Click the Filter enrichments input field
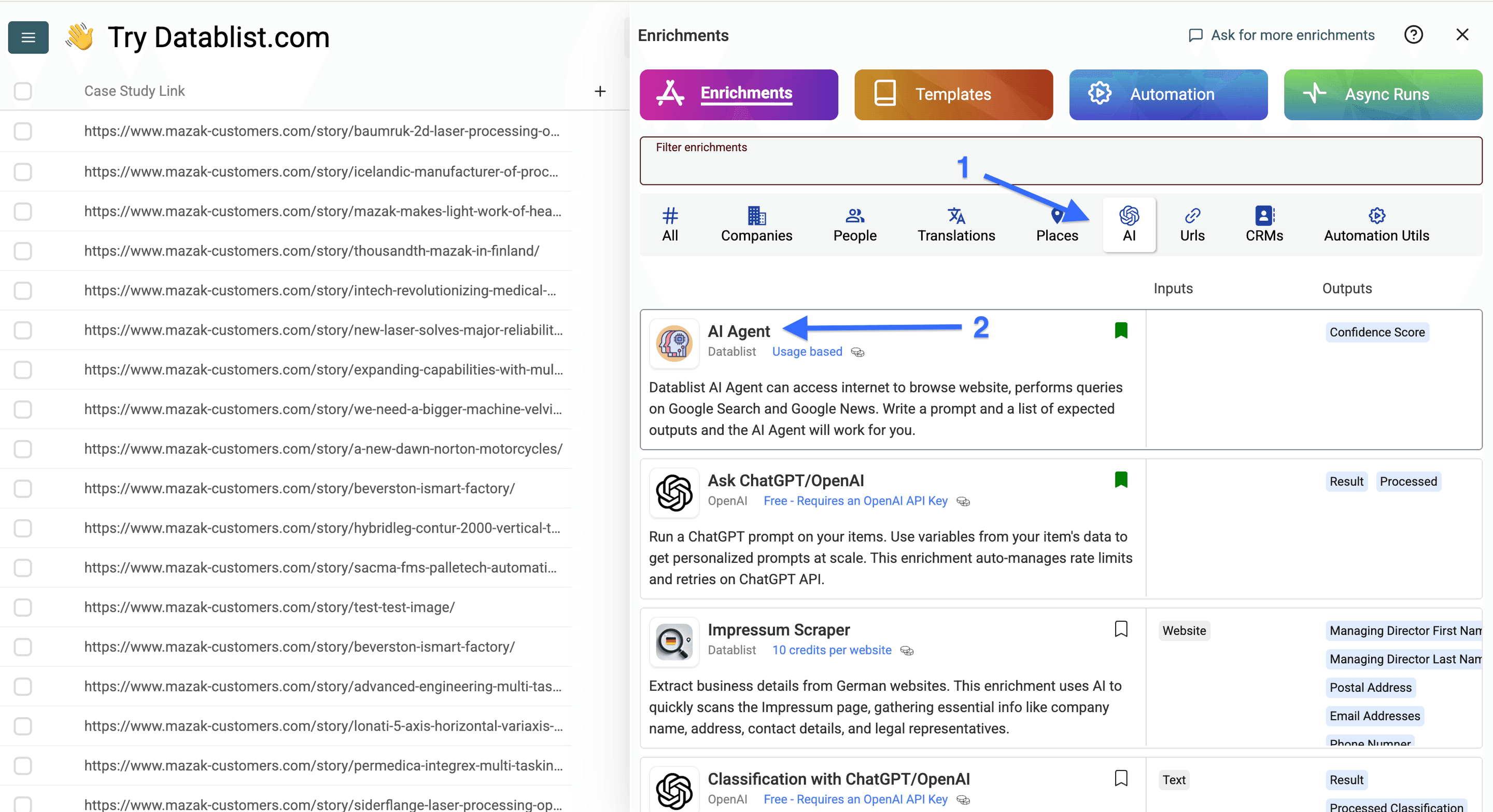The width and height of the screenshot is (1493, 812). pyautogui.click(x=1061, y=161)
